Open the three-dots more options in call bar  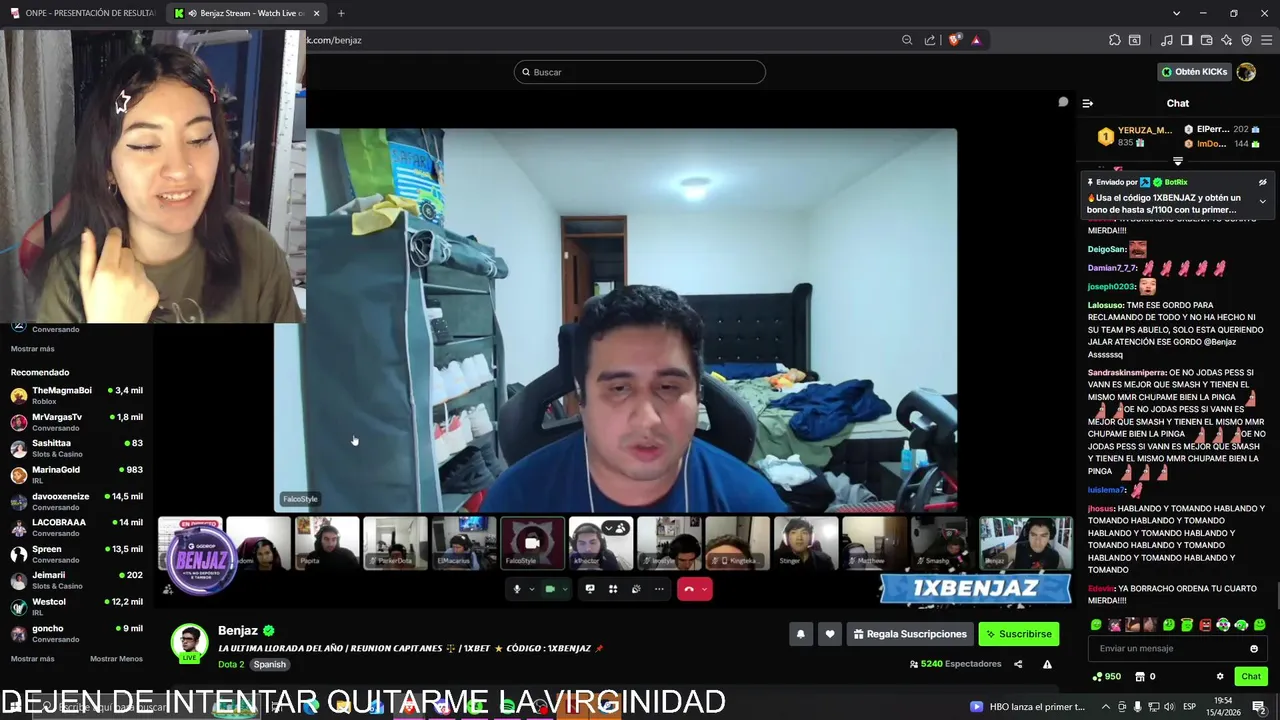tap(659, 589)
